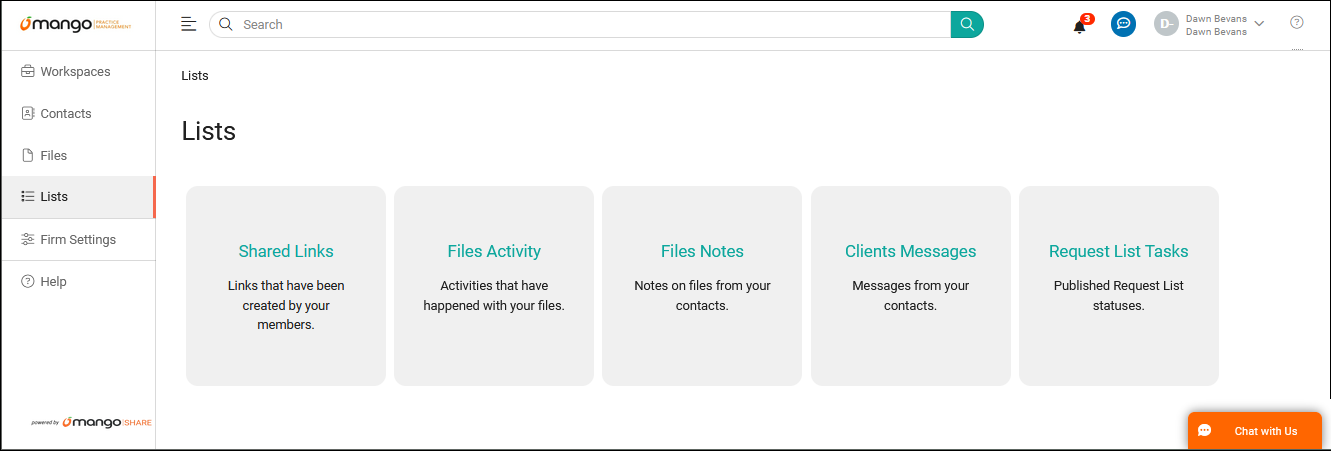Open notifications bell with red badge
1331x451 pixels.
click(x=1080, y=26)
